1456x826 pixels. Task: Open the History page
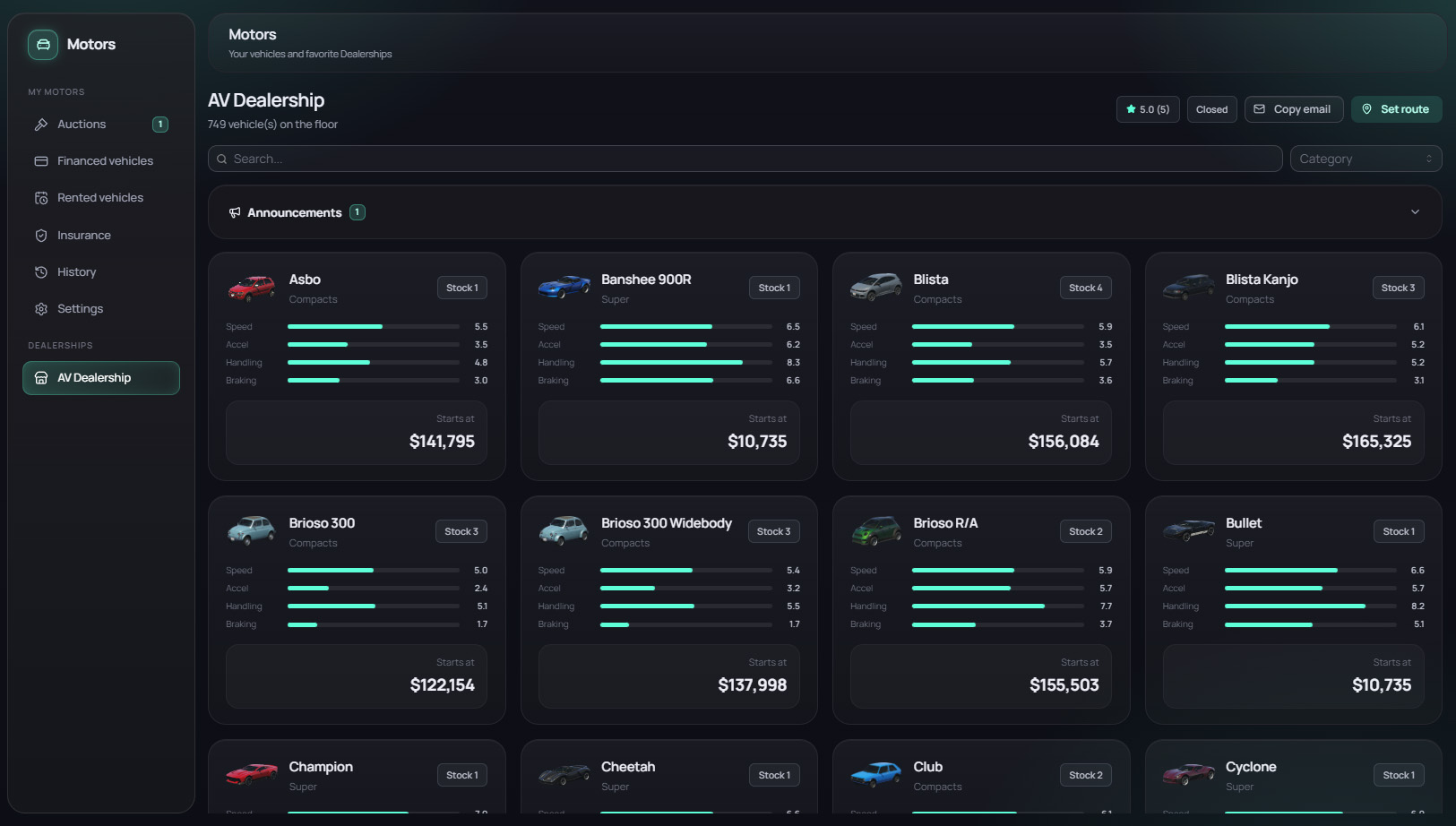[x=101, y=272]
